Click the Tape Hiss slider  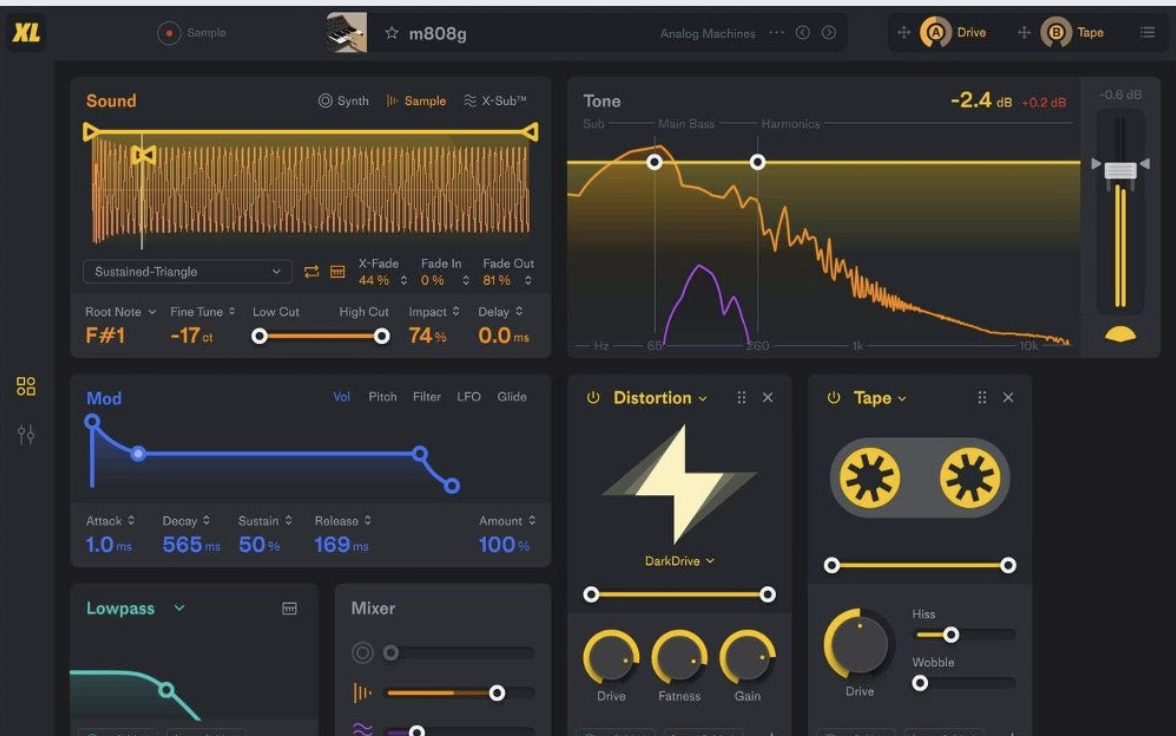(965, 635)
